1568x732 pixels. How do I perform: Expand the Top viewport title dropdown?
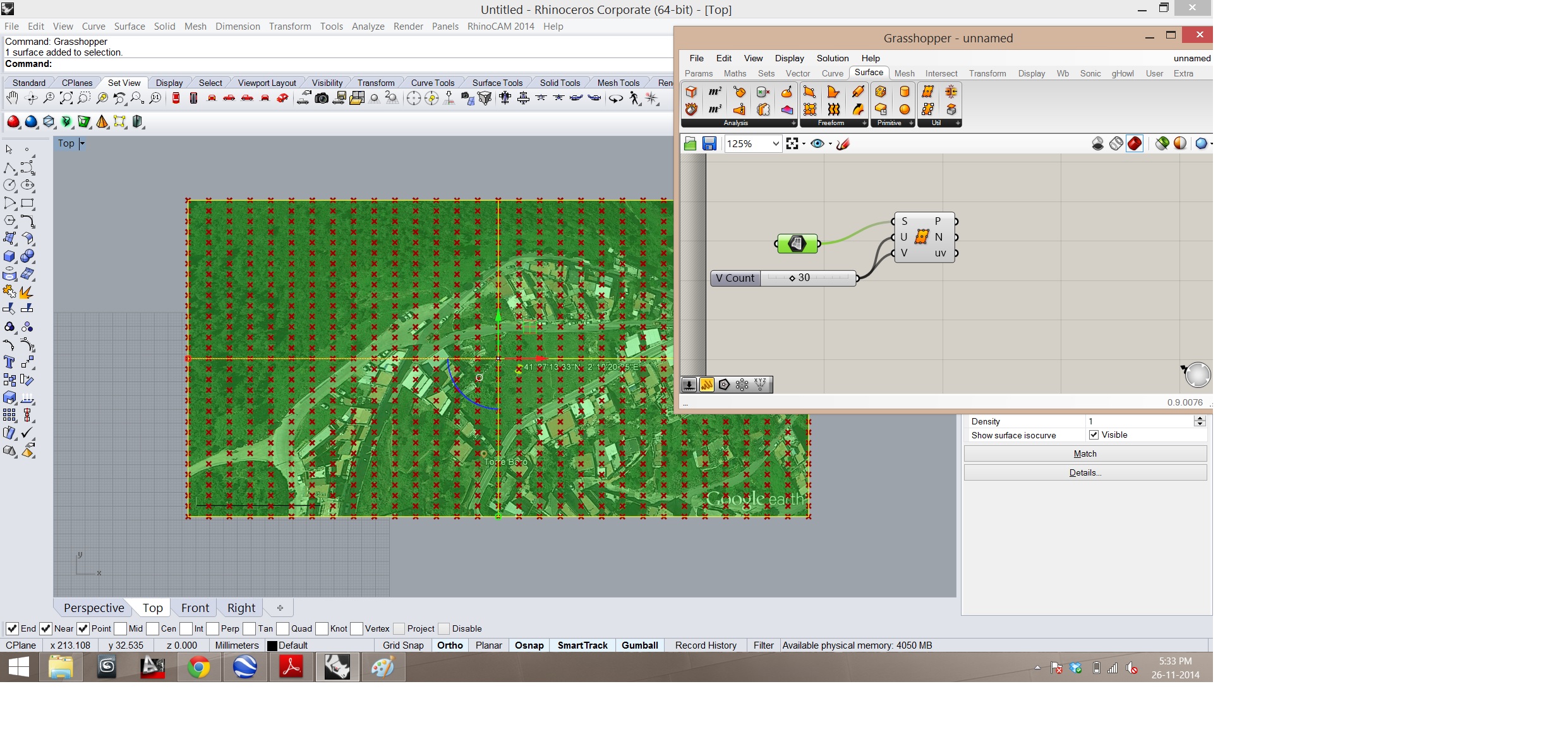82,143
